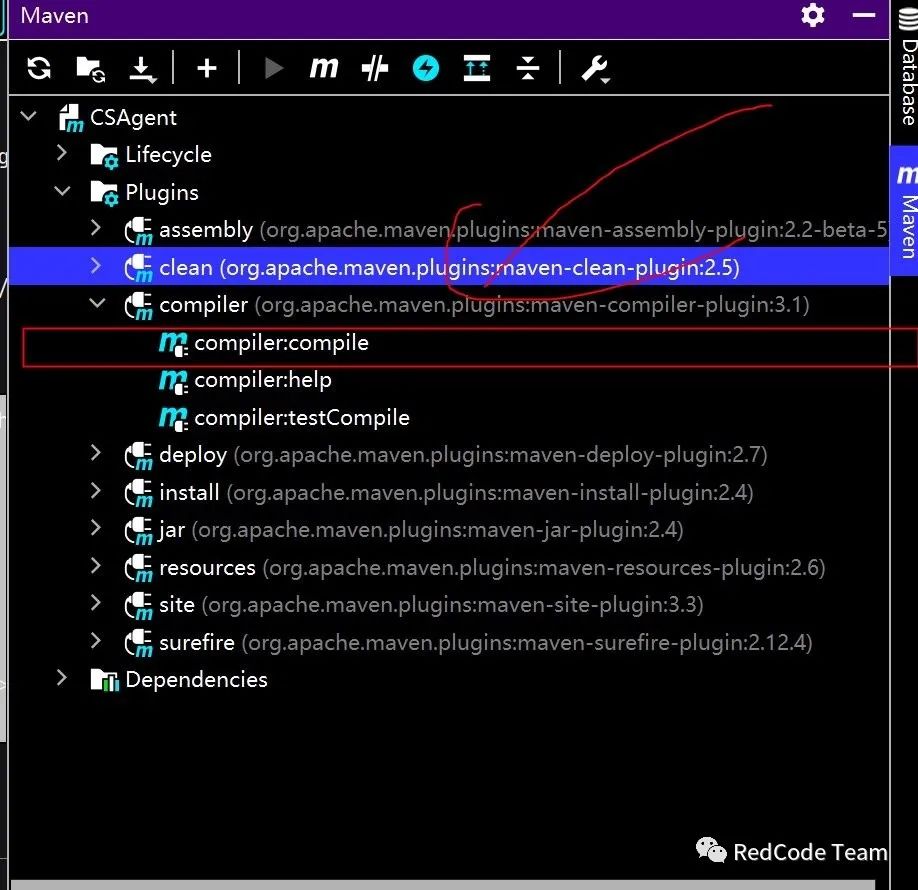The image size is (918, 890).
Task: Click the deploy plugin icon
Action: pyautogui.click(x=139, y=456)
